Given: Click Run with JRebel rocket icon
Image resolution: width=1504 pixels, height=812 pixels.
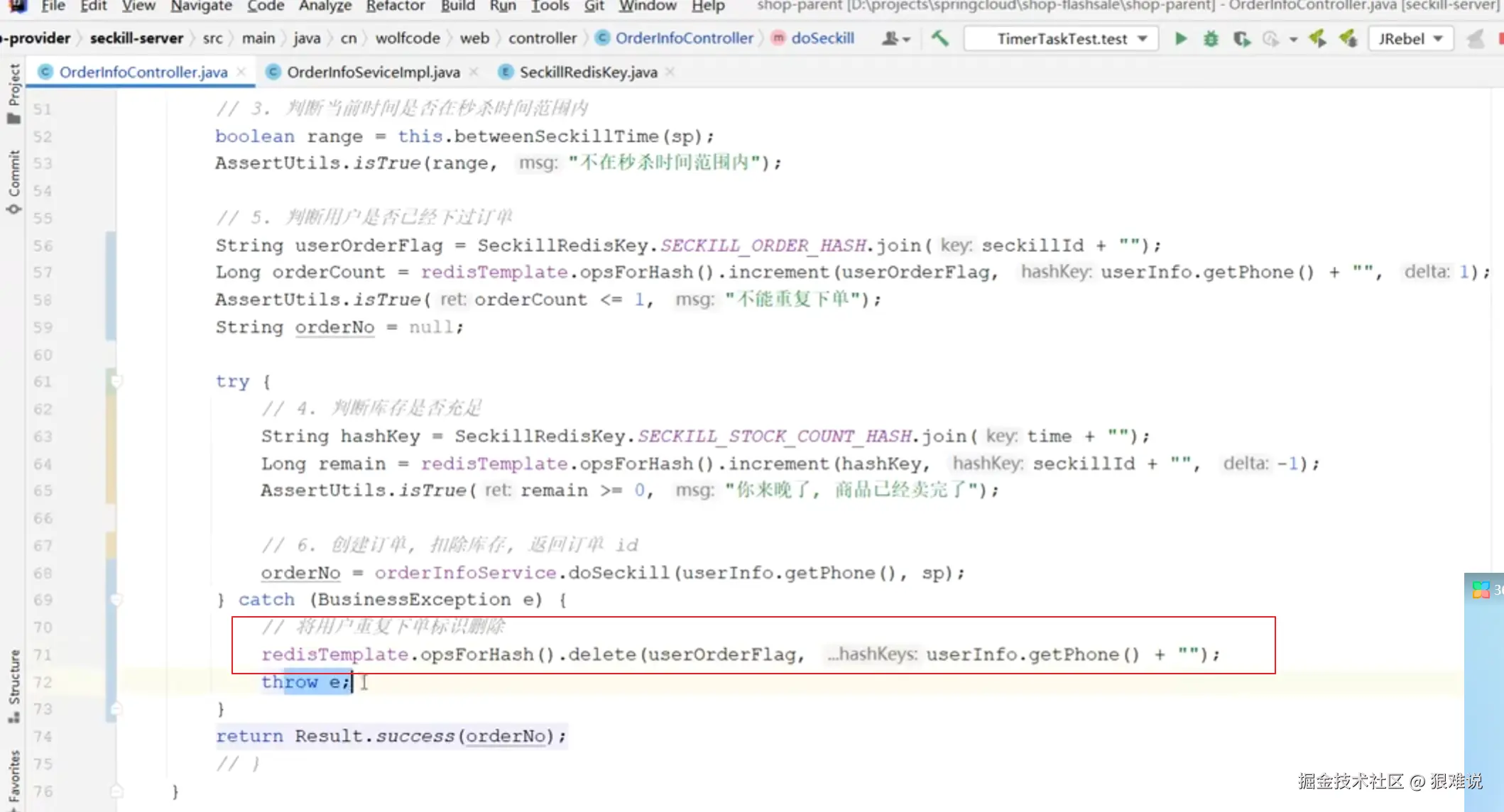Looking at the screenshot, I should (1317, 38).
